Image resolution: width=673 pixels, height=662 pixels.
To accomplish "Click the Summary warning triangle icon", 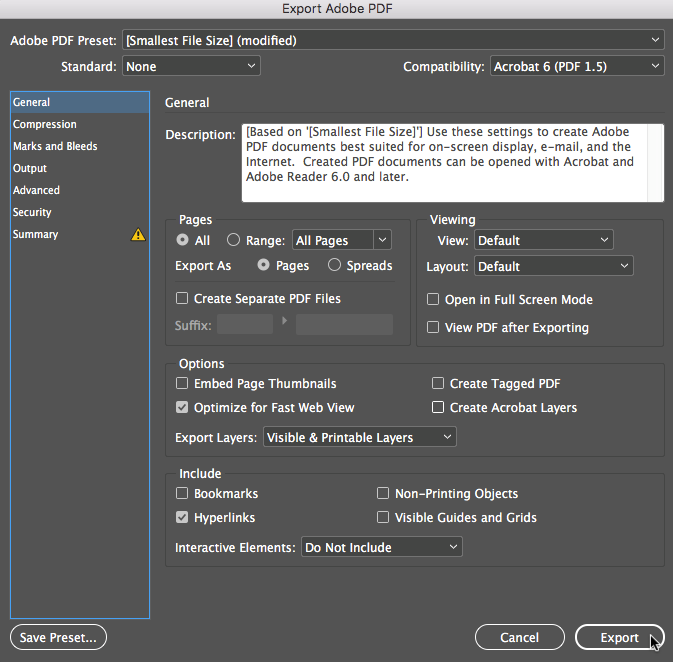I will (138, 235).
